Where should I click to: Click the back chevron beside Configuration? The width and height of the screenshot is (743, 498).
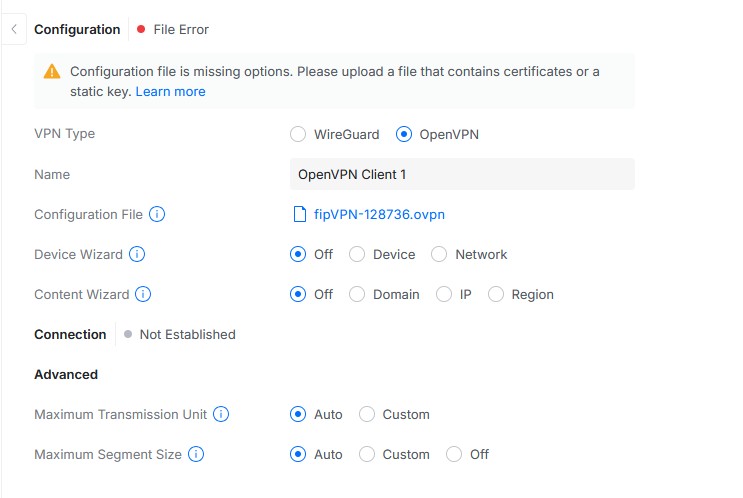point(13,29)
